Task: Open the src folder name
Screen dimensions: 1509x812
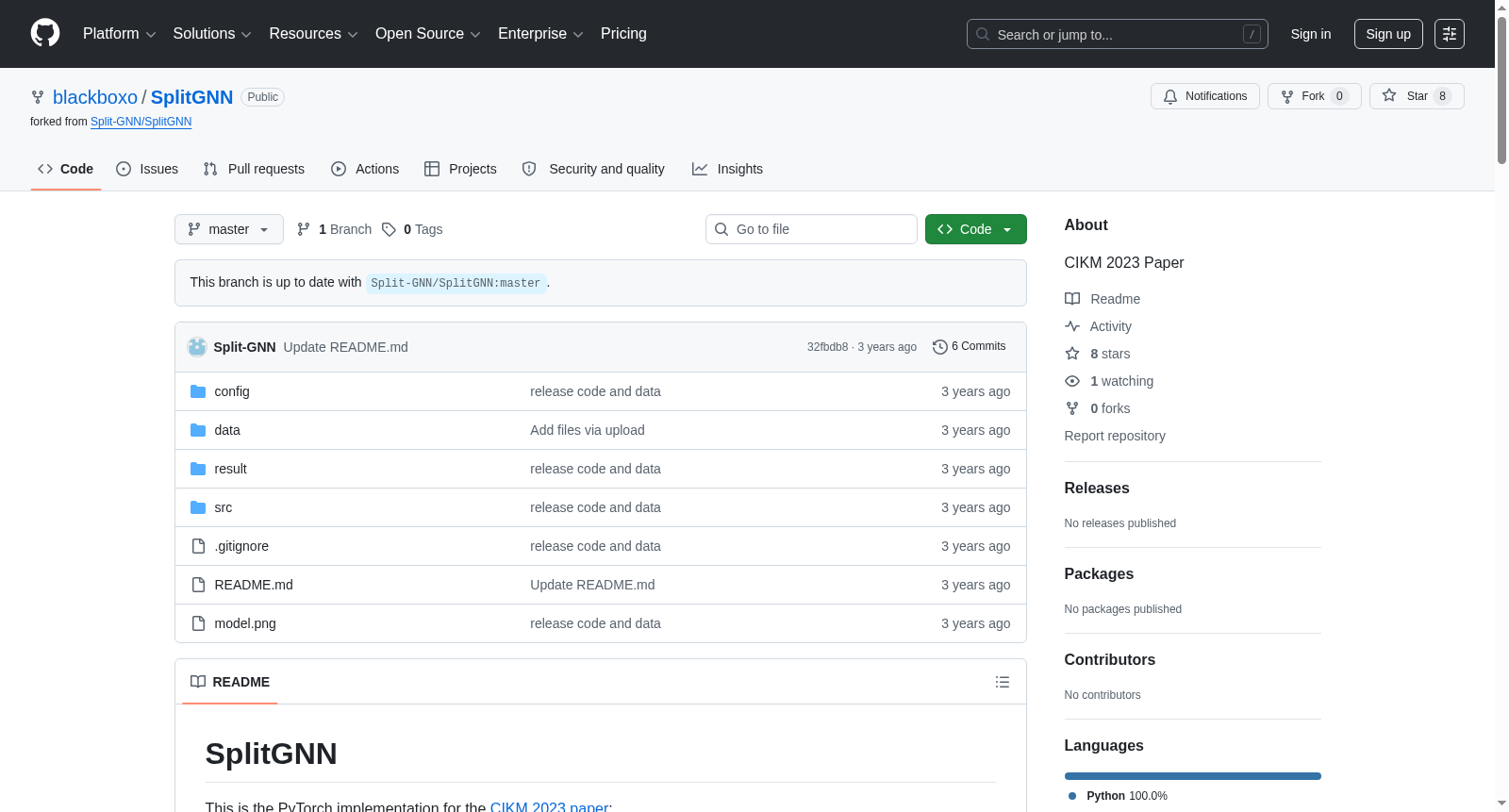Action: pos(224,507)
